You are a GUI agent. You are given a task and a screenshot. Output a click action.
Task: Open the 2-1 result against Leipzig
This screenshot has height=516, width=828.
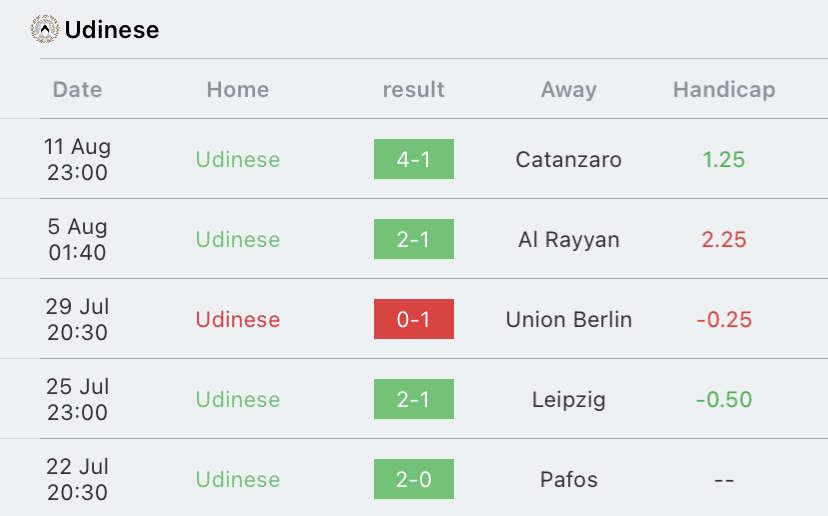pos(413,399)
